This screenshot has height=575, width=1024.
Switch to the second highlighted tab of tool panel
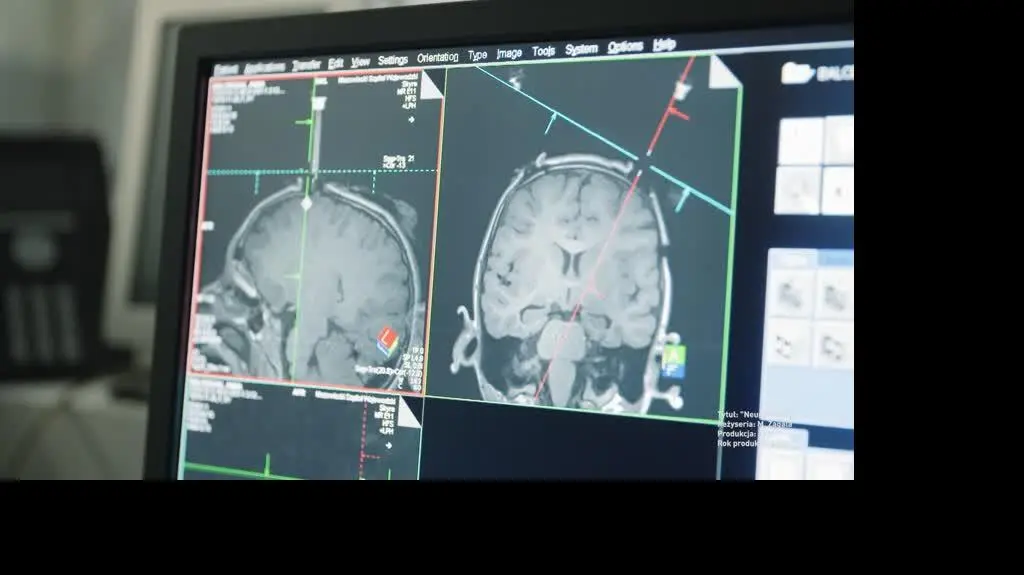tap(836, 257)
